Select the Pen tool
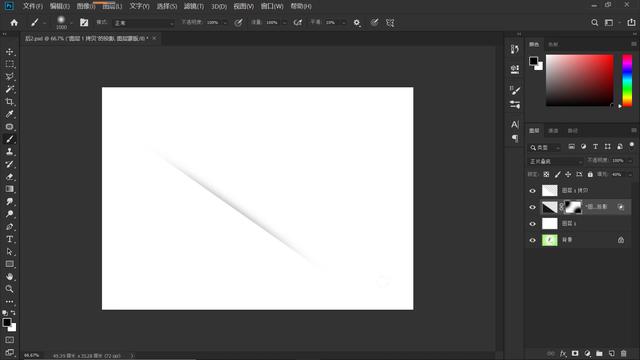 tap(9, 227)
